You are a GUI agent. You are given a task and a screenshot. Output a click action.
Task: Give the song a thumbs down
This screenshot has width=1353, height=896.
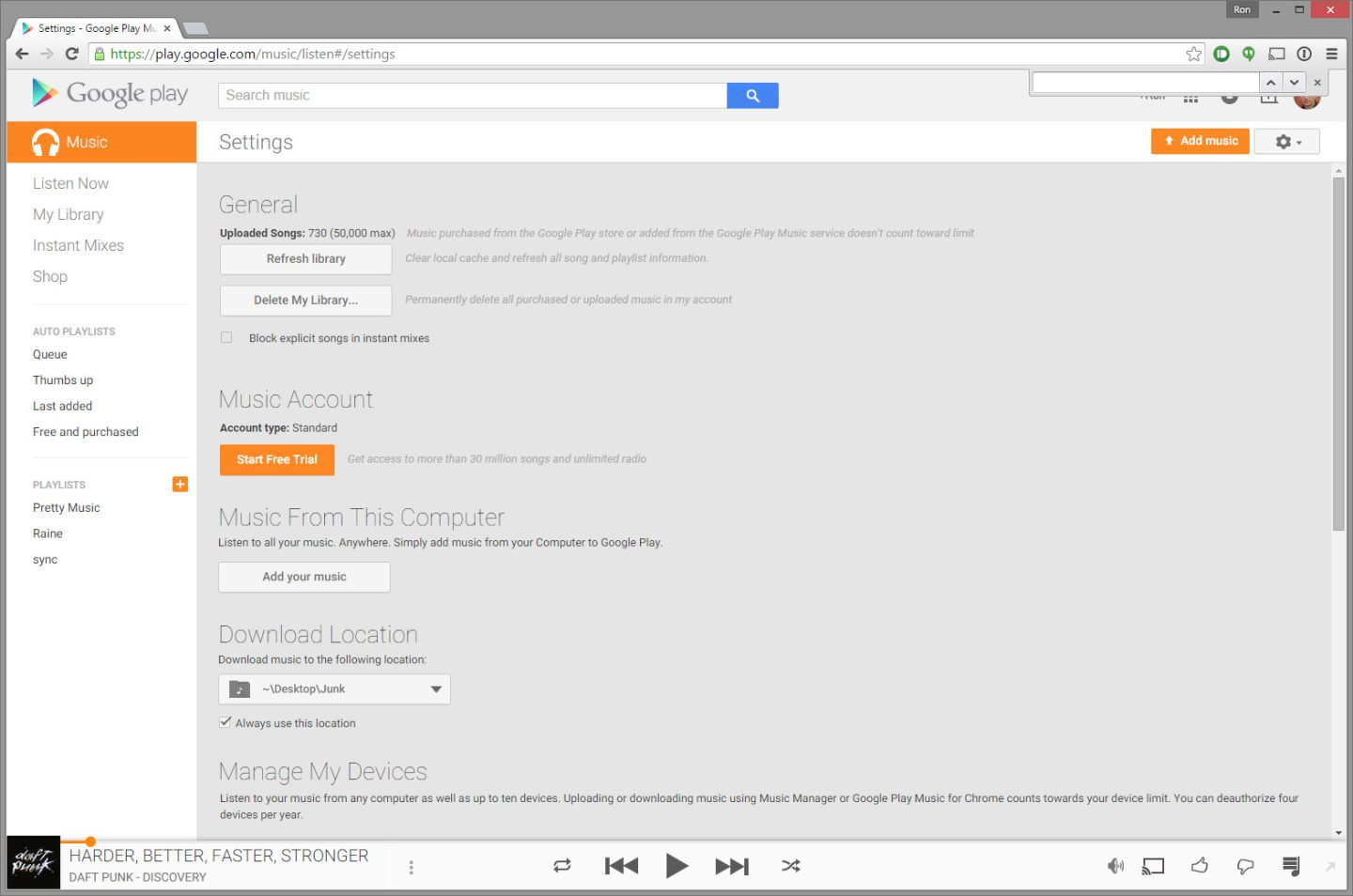[x=1245, y=866]
